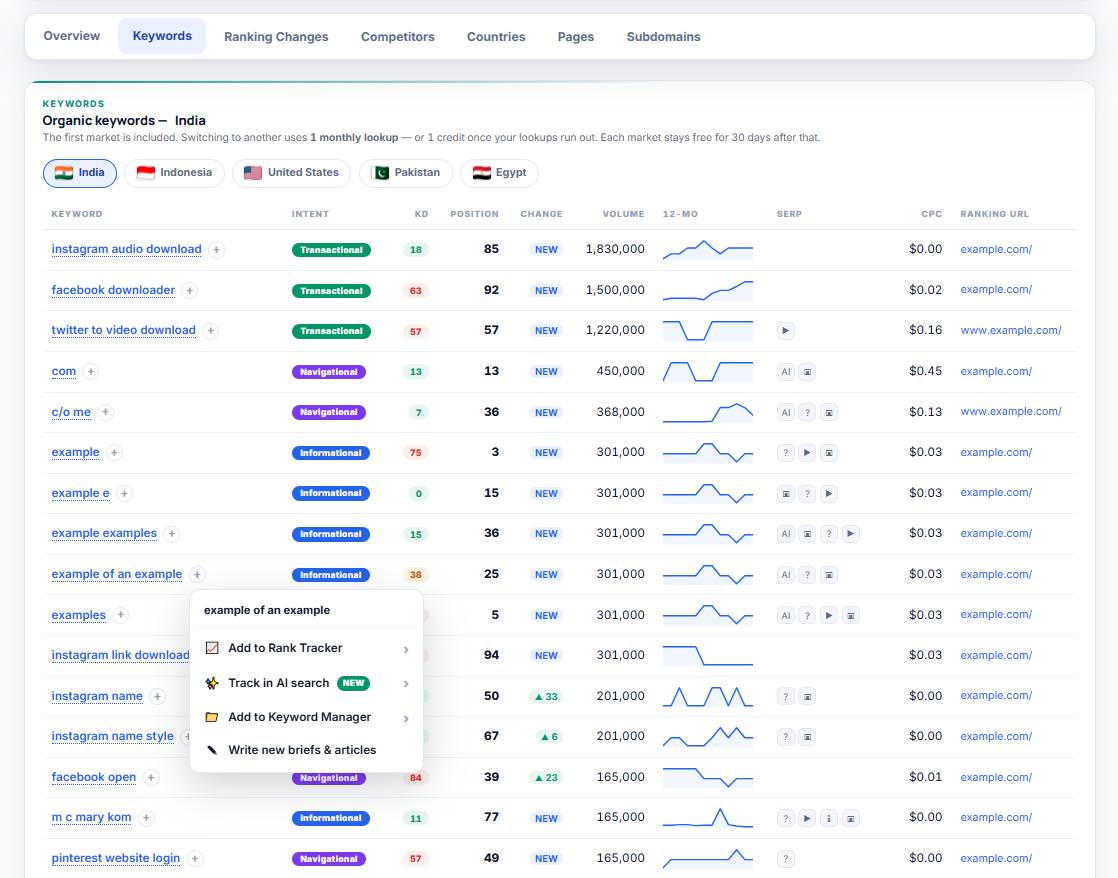Select the India market chip
1118x878 pixels.
pyautogui.click(x=80, y=173)
